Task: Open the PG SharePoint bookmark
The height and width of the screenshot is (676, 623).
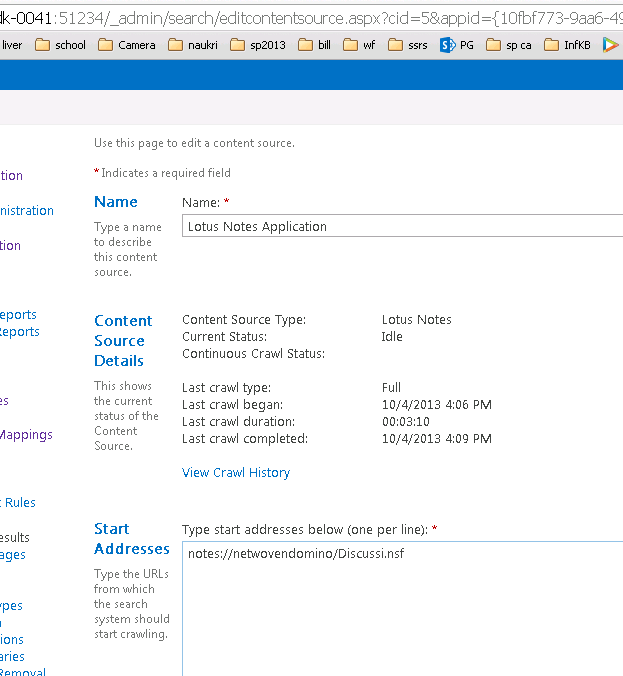Action: tap(457, 45)
